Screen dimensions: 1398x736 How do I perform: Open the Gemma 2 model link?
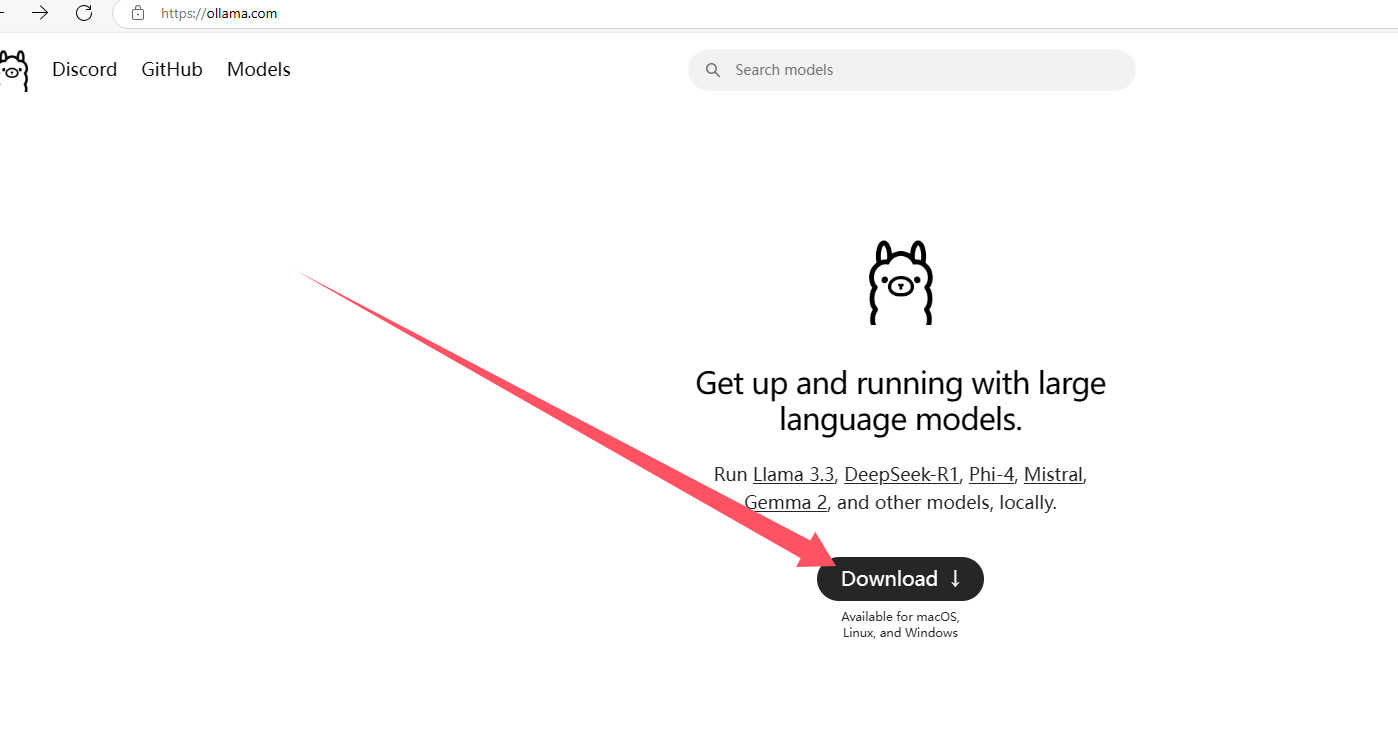786,502
